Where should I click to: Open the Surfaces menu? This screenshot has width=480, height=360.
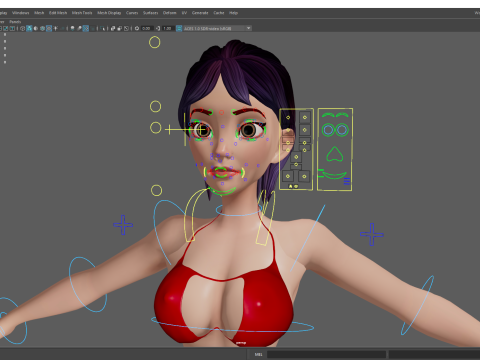151,13
